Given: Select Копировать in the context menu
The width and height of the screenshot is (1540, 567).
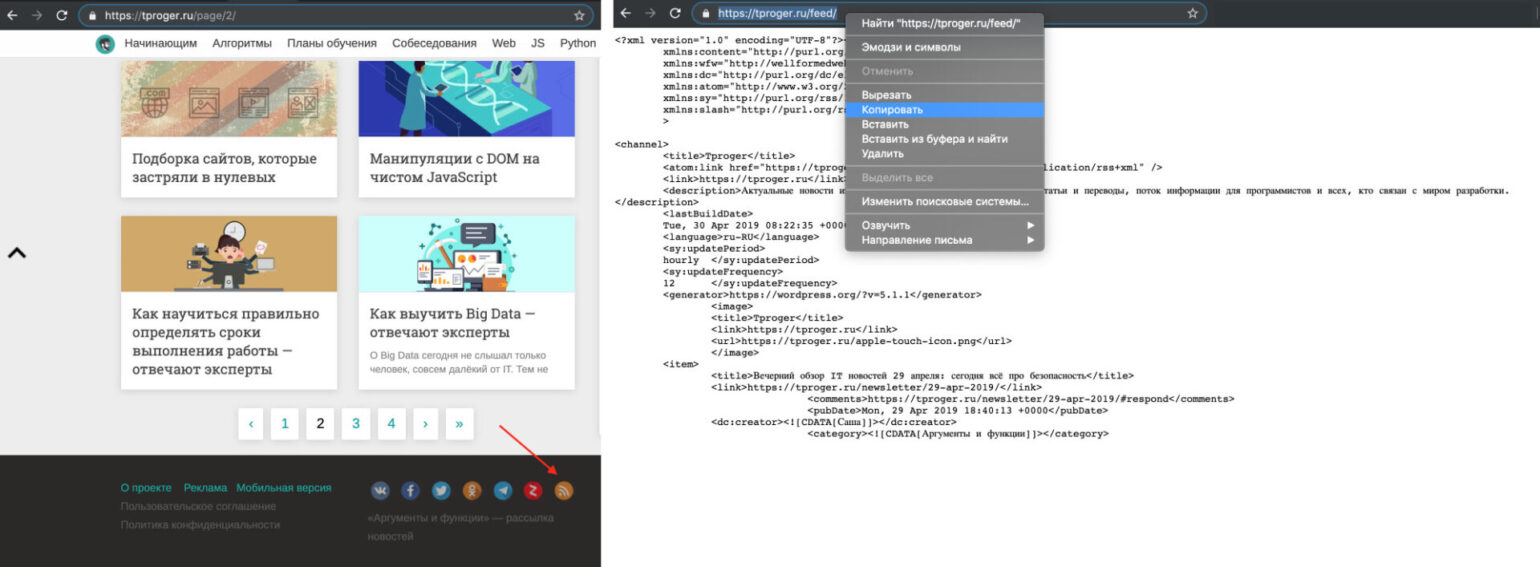Looking at the screenshot, I should [892, 110].
